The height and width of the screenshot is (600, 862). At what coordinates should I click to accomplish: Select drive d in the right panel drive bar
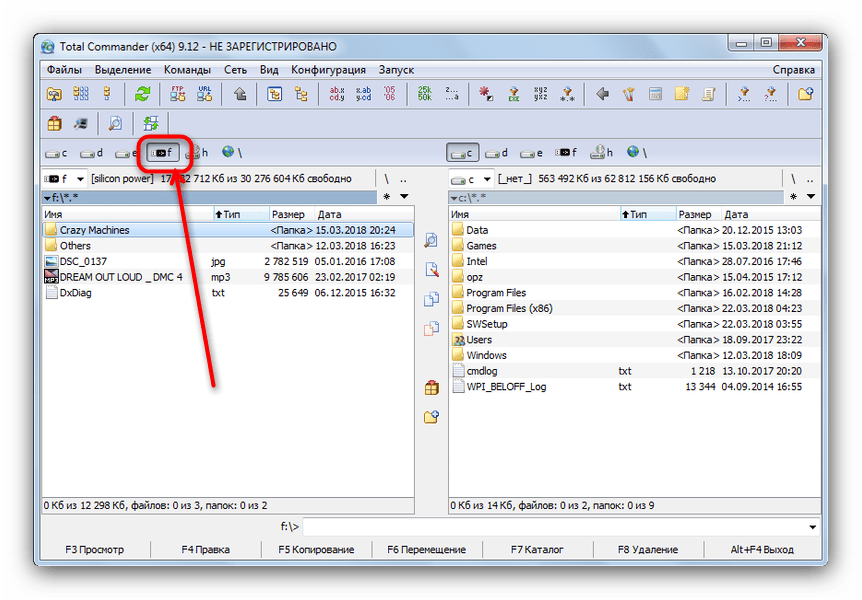497,153
